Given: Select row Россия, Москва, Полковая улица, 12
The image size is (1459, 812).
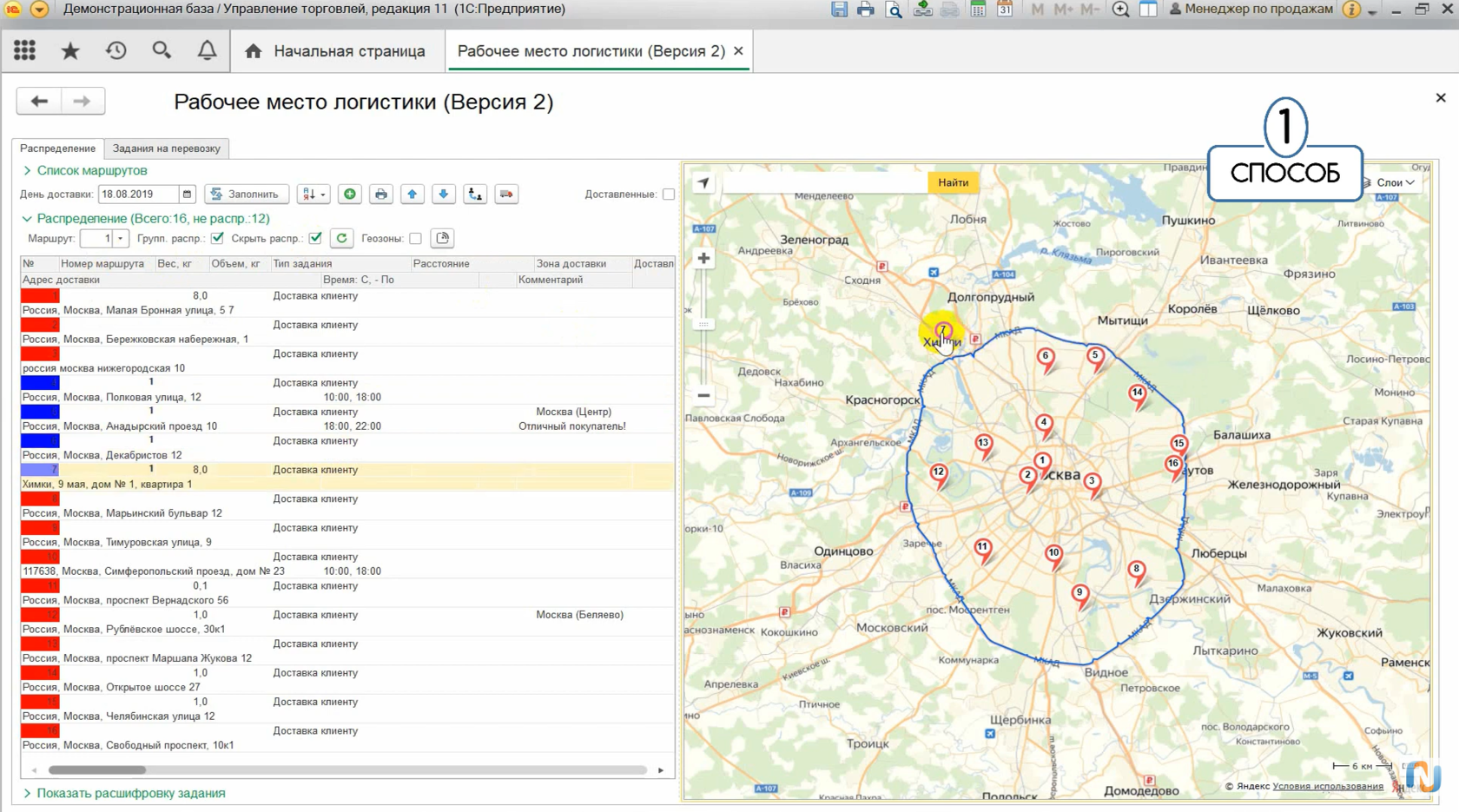Looking at the screenshot, I should click(x=347, y=390).
